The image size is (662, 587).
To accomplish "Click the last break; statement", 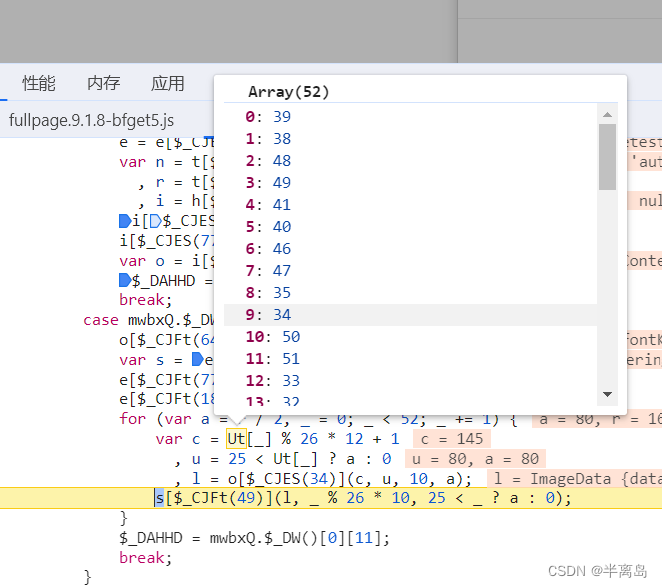I will [146, 558].
